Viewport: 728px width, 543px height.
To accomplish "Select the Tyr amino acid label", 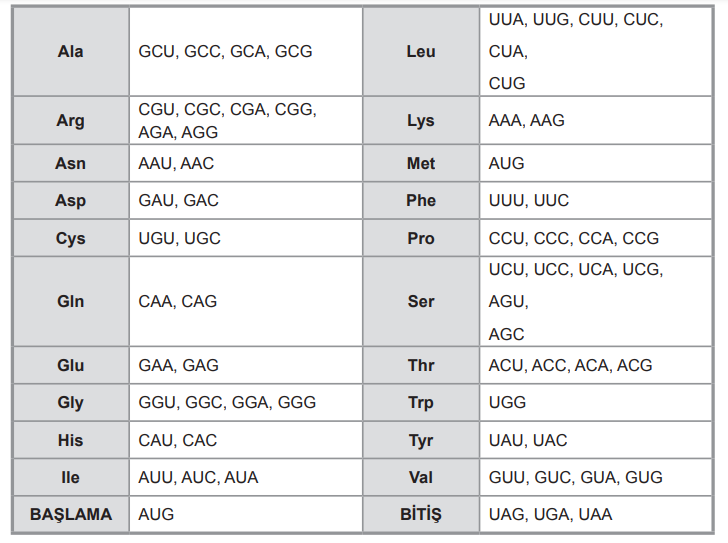I will point(421,440).
